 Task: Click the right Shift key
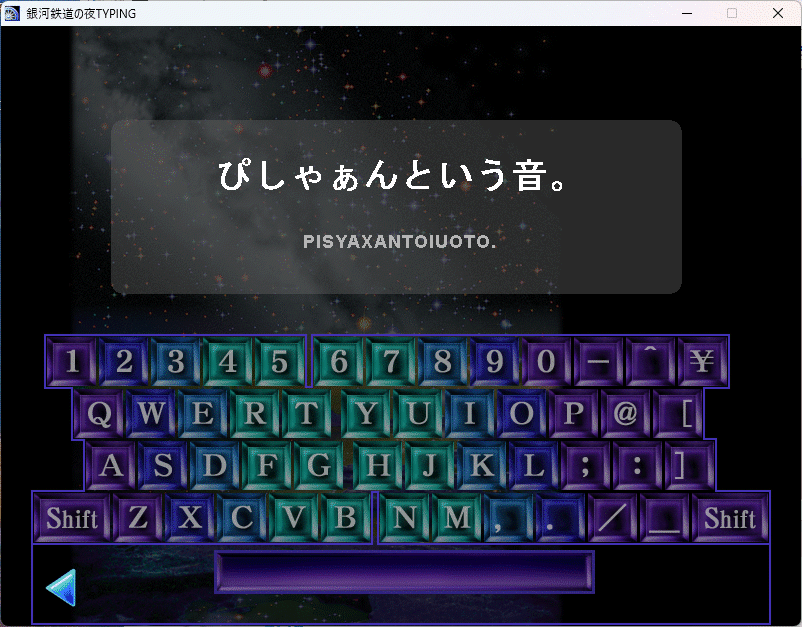coord(730,519)
